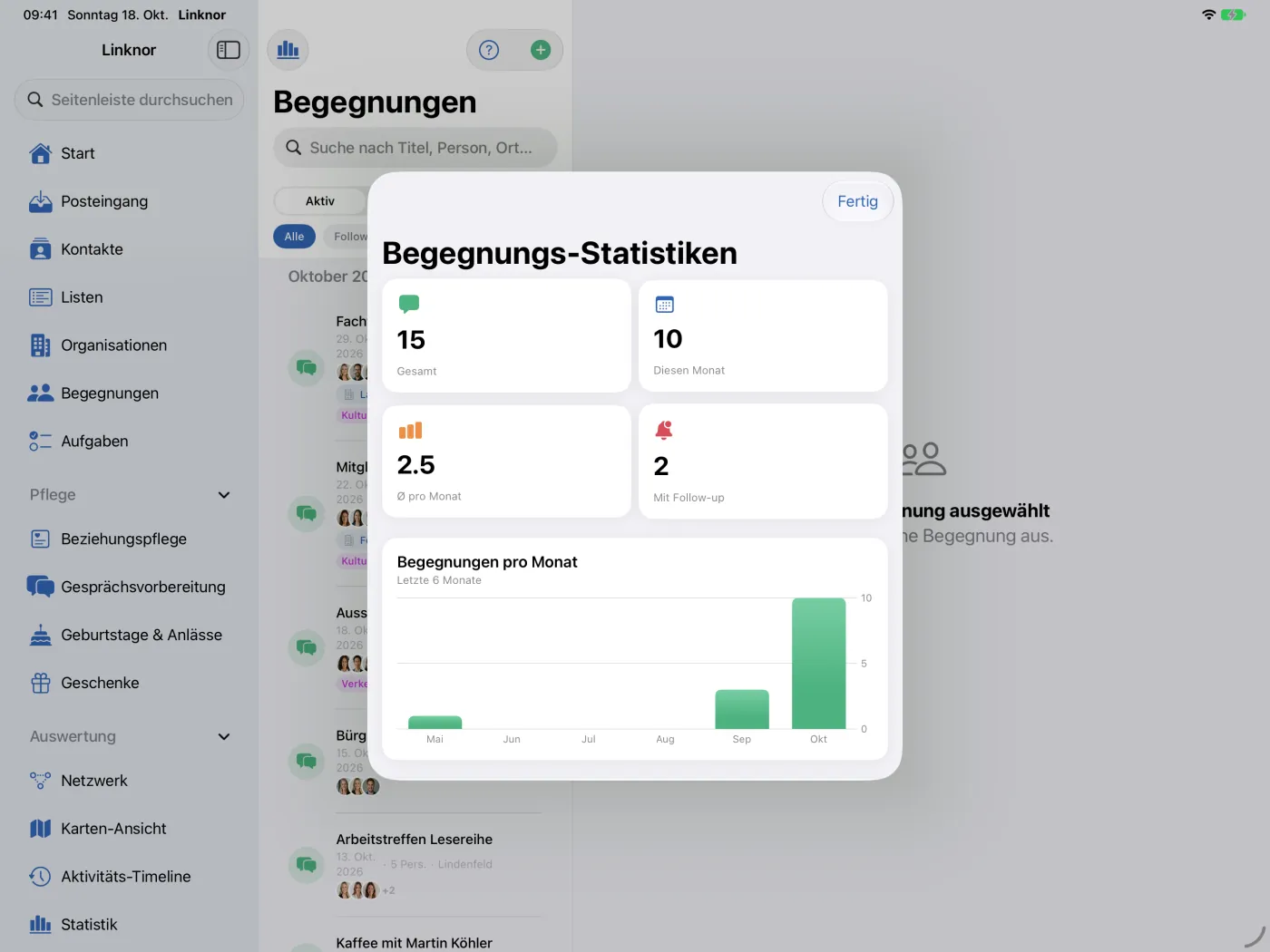Switch to Karten-Ansicht in the sidebar
This screenshot has height=952, width=1270.
(x=129, y=829)
